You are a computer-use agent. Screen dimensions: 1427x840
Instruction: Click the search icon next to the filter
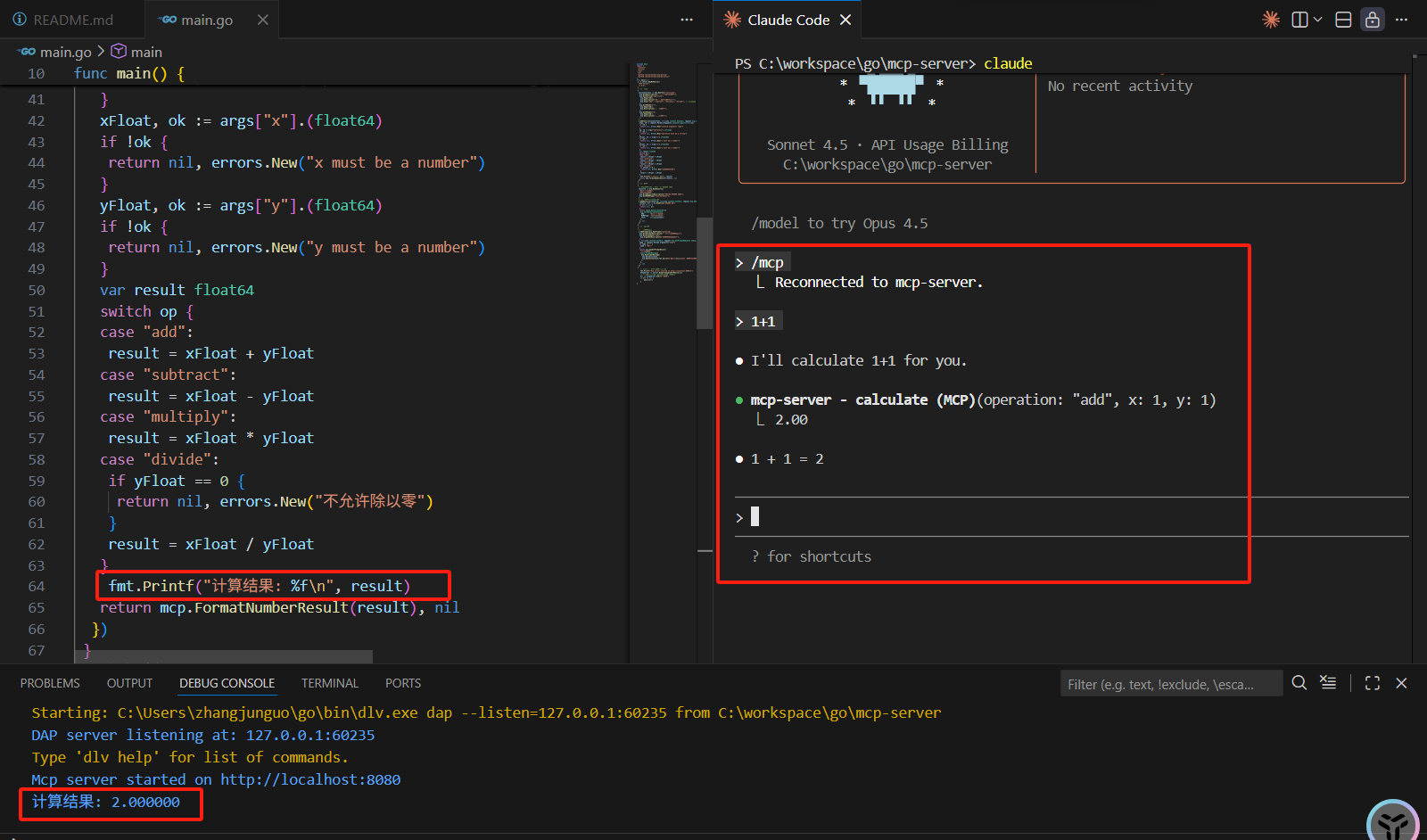click(1299, 683)
